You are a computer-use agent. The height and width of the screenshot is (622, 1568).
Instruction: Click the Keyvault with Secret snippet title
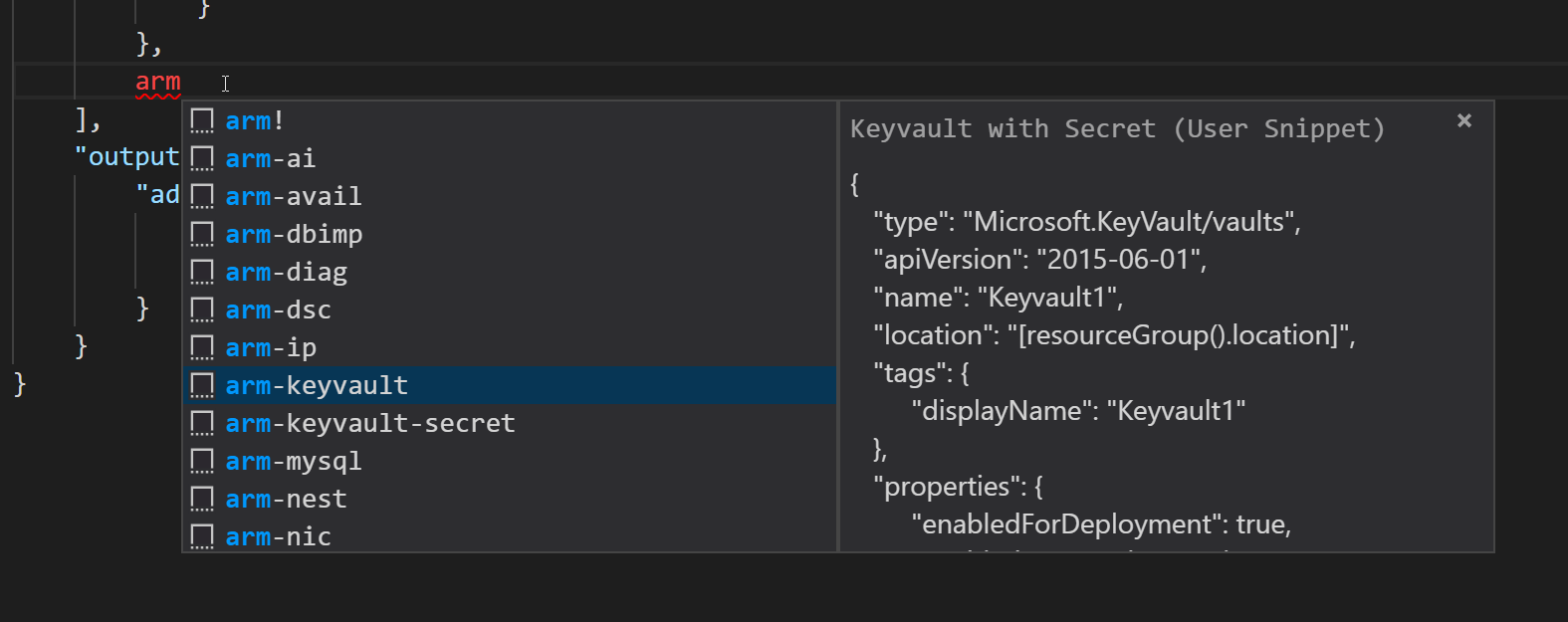pyautogui.click(x=1117, y=129)
